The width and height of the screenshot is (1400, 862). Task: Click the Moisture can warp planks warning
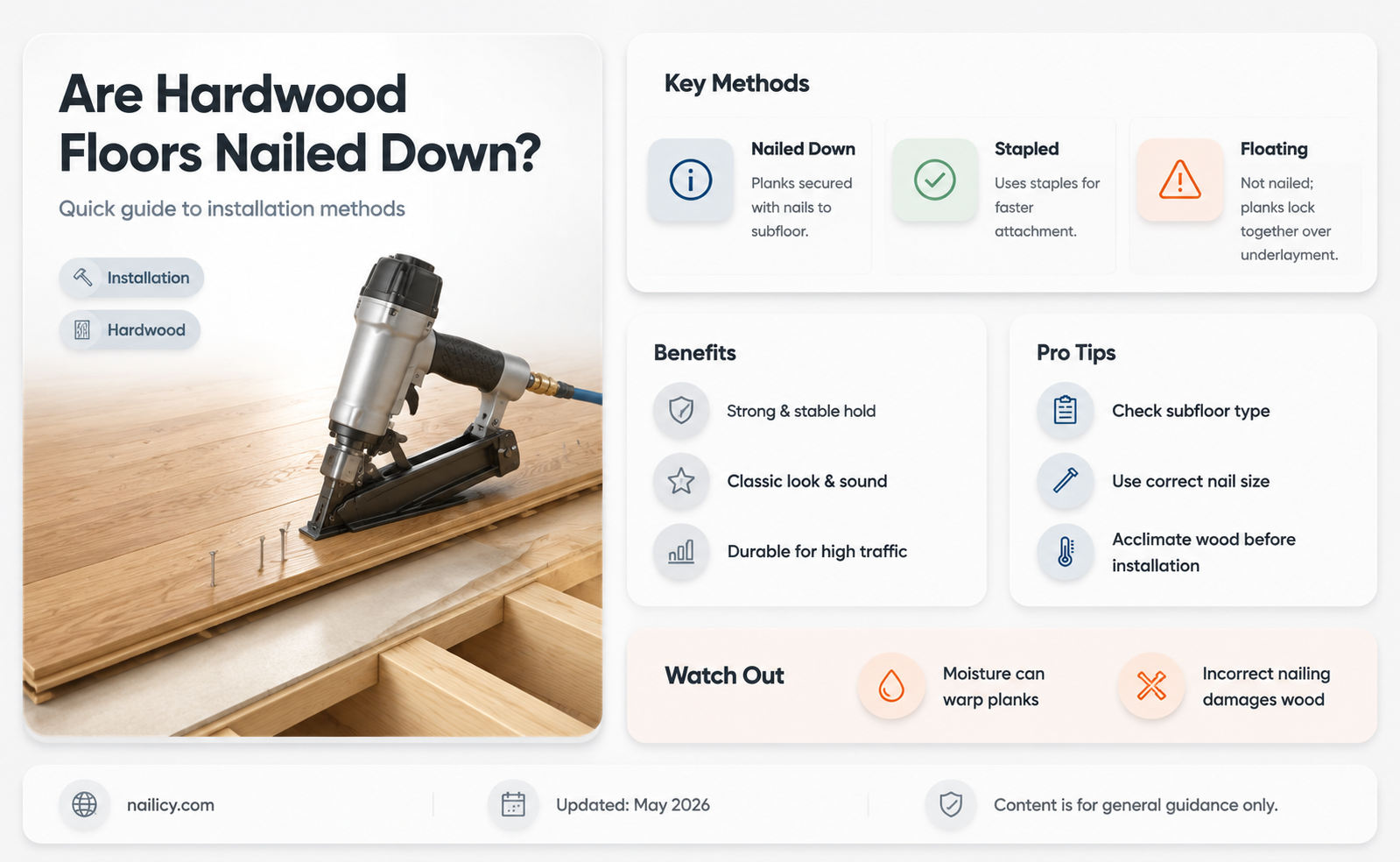click(994, 686)
